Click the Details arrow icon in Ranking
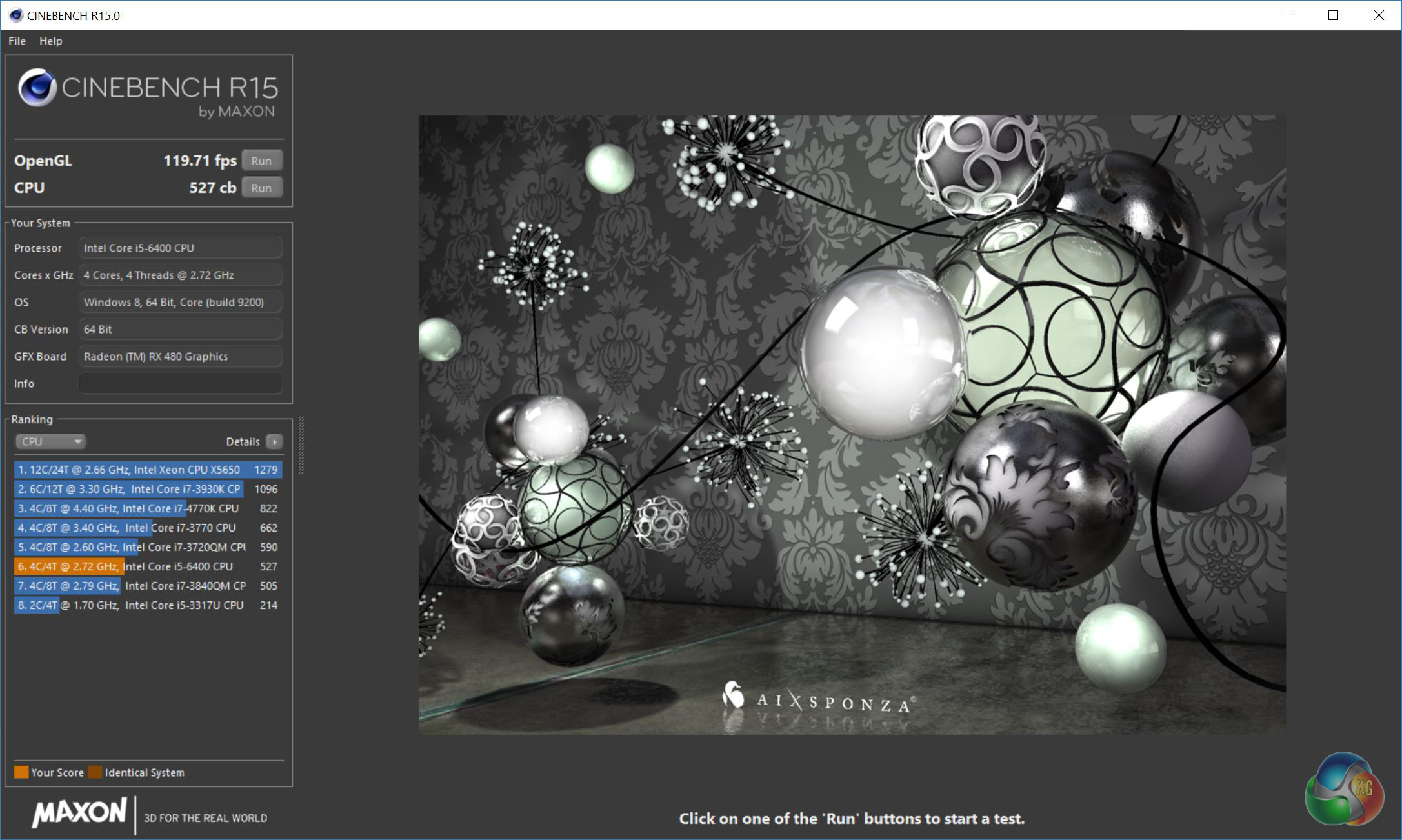This screenshot has width=1402, height=840. [274, 442]
